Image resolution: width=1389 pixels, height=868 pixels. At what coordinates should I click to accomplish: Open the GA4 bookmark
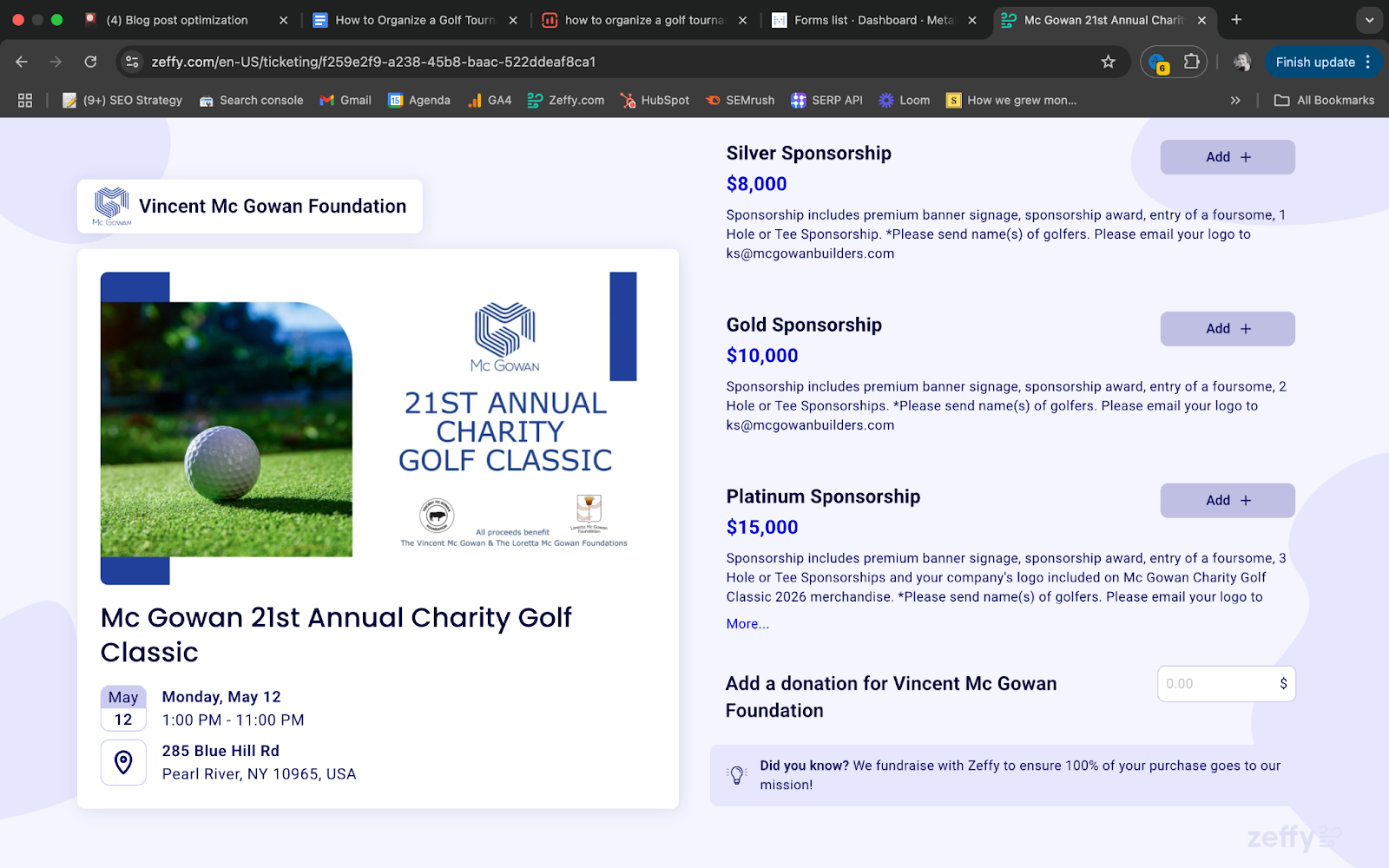[x=490, y=101]
